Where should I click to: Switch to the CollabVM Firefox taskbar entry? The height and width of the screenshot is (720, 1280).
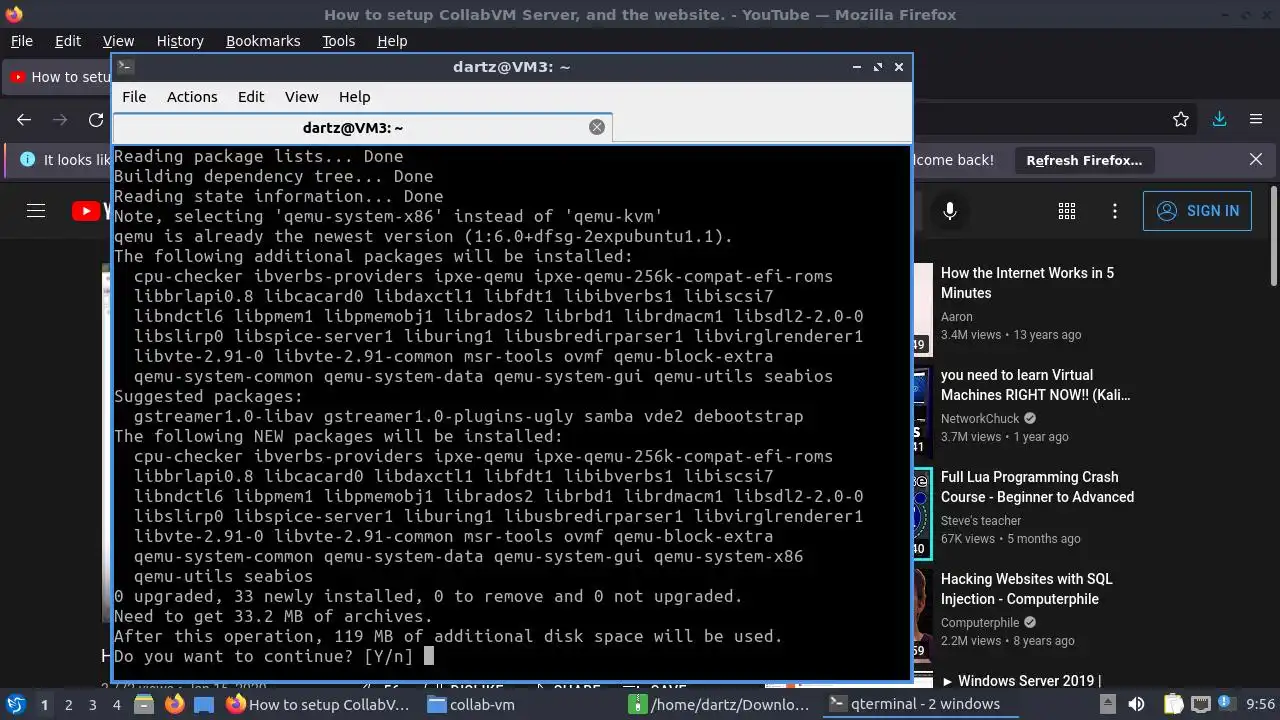click(320, 704)
